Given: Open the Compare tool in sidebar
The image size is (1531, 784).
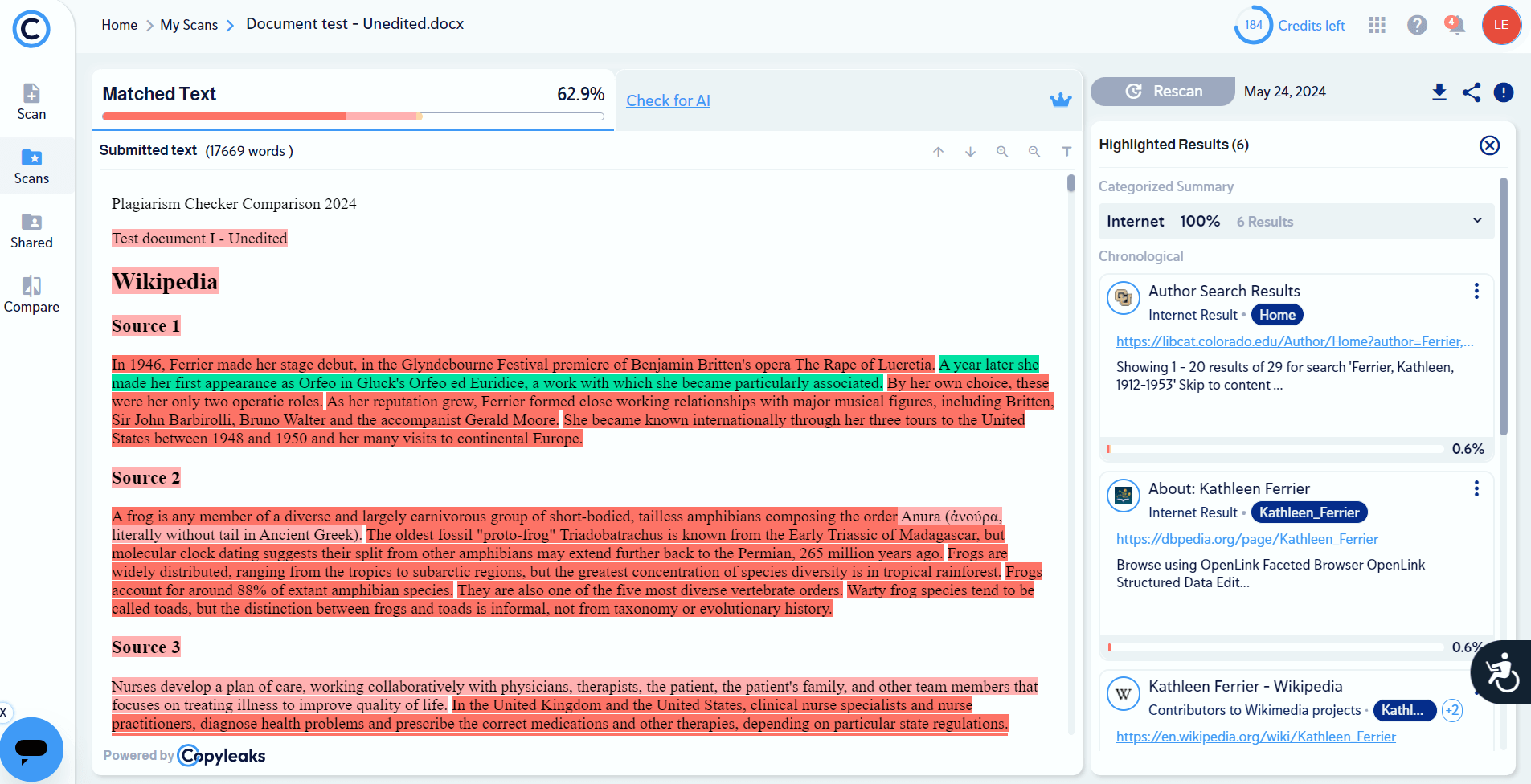Looking at the screenshot, I should (31, 295).
